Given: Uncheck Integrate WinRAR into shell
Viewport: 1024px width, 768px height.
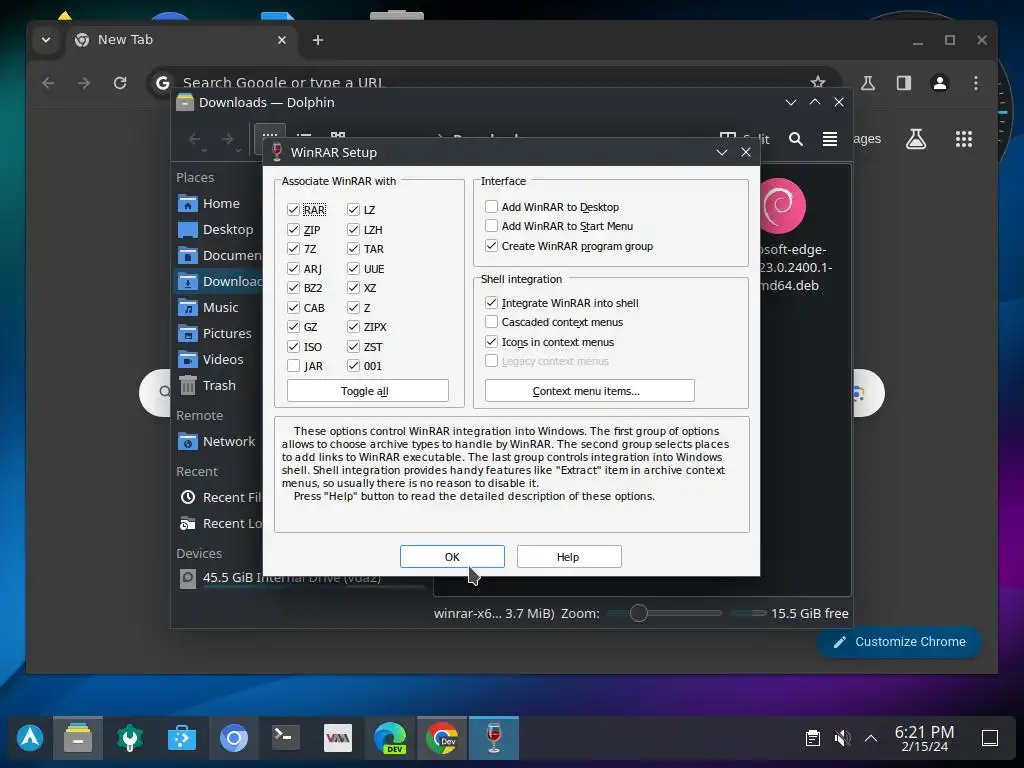Looking at the screenshot, I should point(491,302).
